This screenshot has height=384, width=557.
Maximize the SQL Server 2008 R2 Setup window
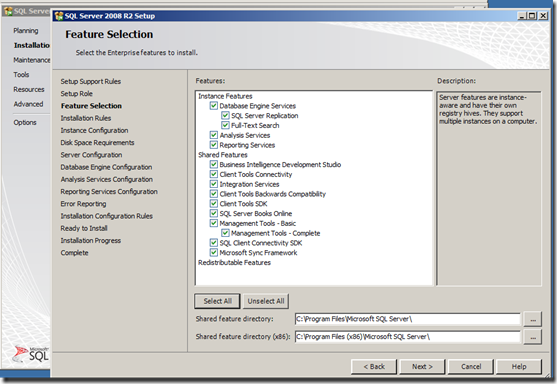tap(532, 16)
